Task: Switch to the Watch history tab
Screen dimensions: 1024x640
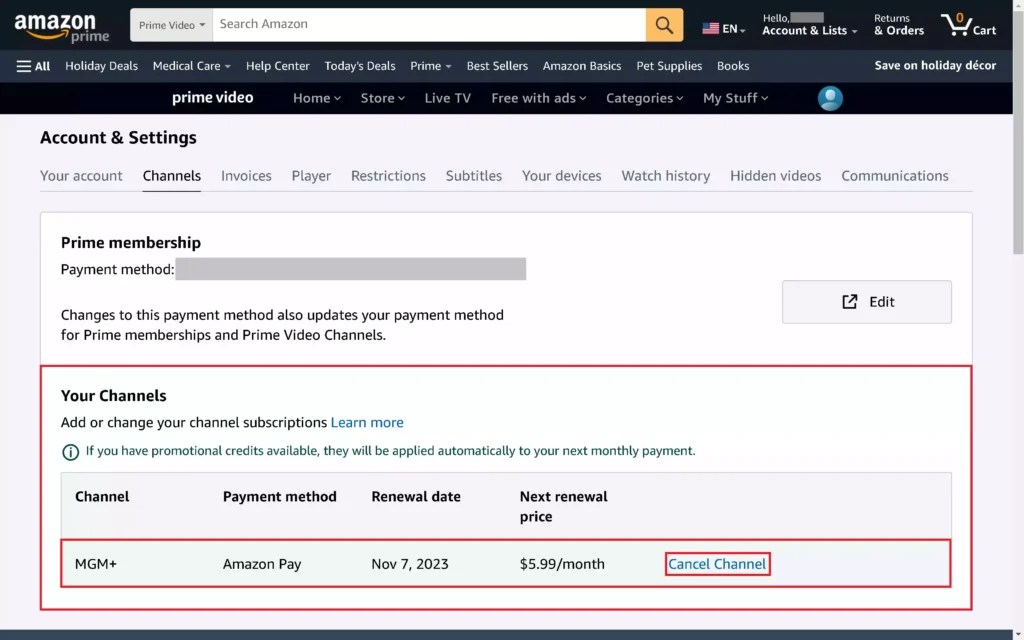Action: (665, 175)
